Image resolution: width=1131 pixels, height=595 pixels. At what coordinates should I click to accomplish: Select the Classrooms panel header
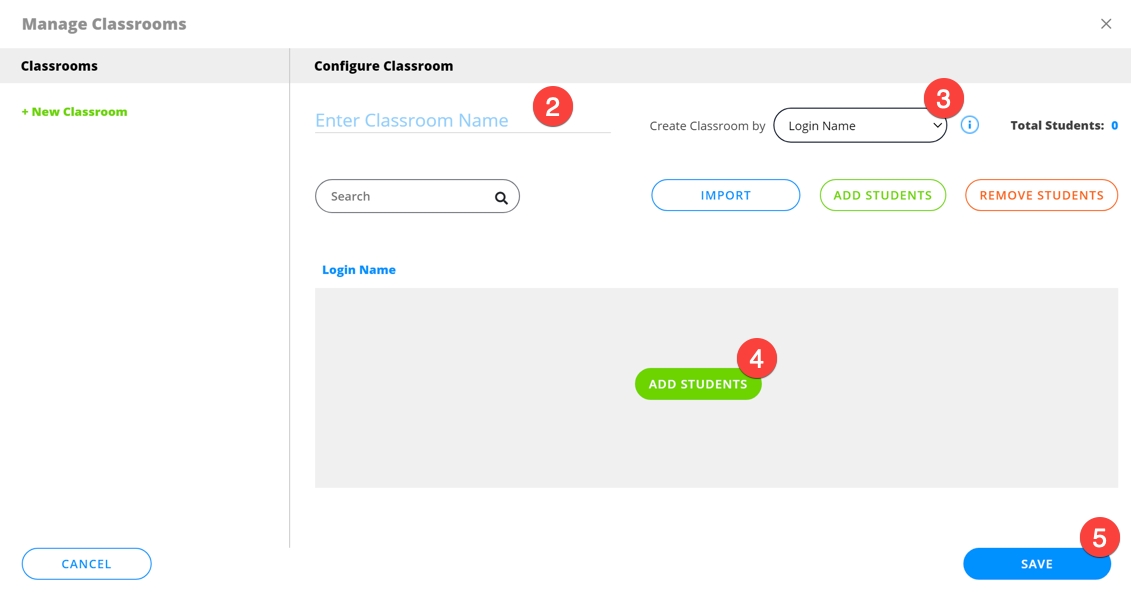[x=59, y=66]
